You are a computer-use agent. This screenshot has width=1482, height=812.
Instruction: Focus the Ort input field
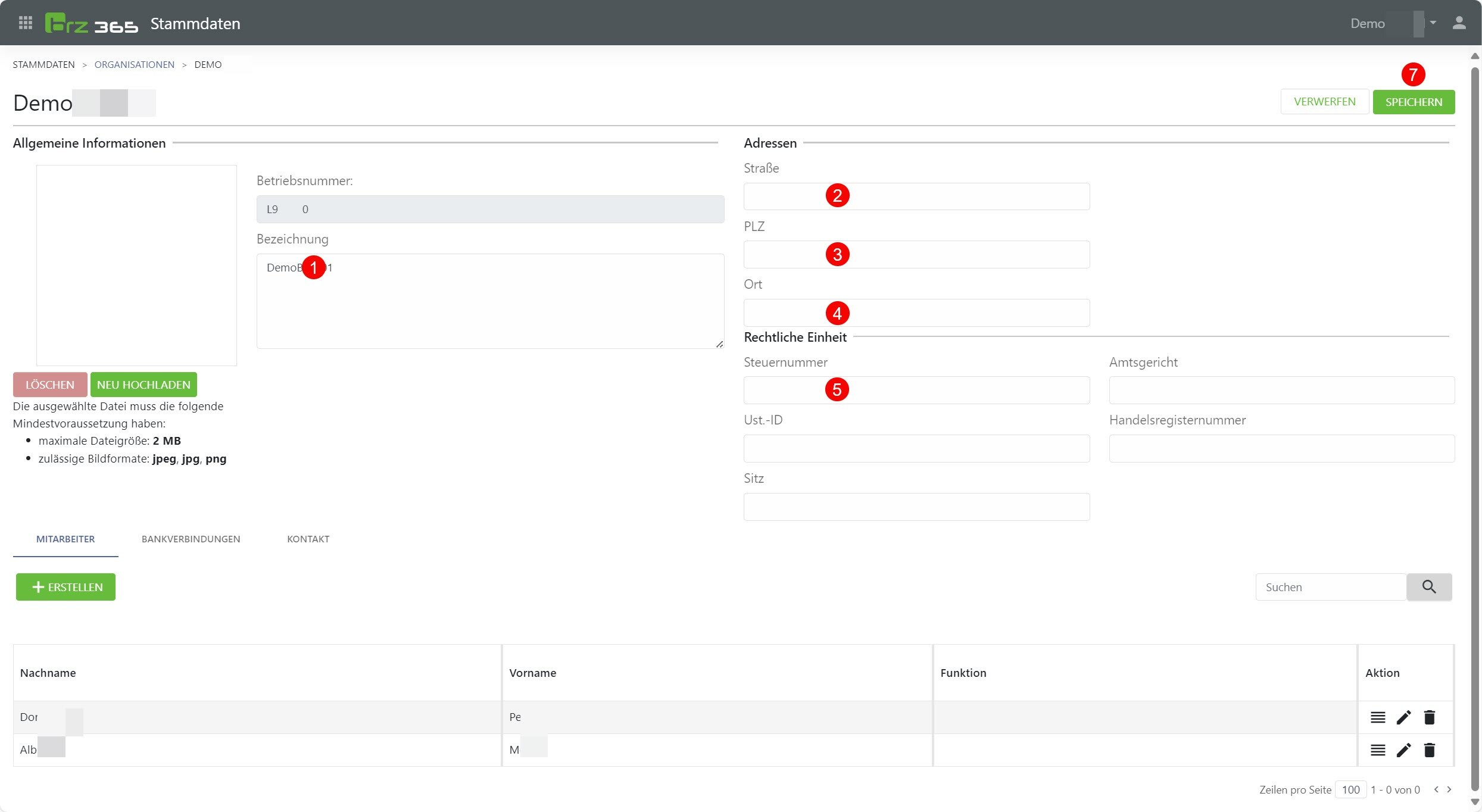tap(917, 313)
